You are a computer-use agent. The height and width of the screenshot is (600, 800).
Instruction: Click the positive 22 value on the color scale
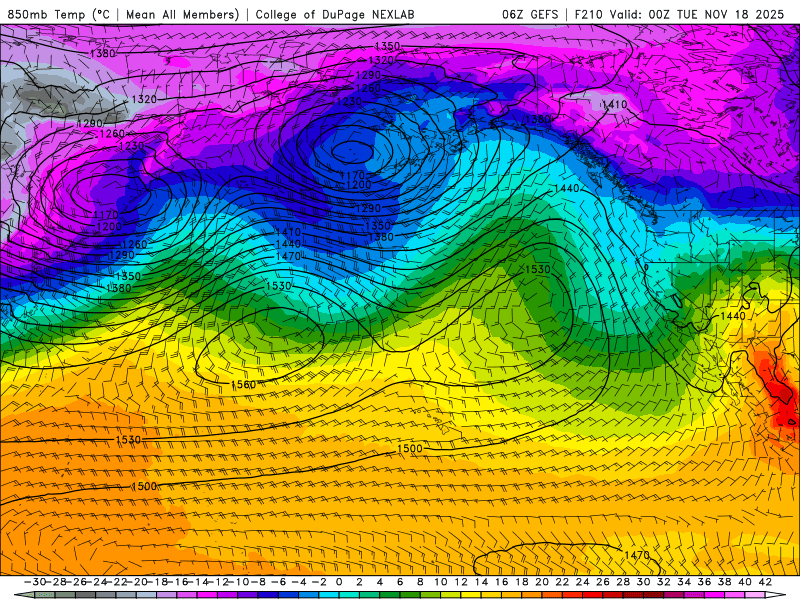562,582
